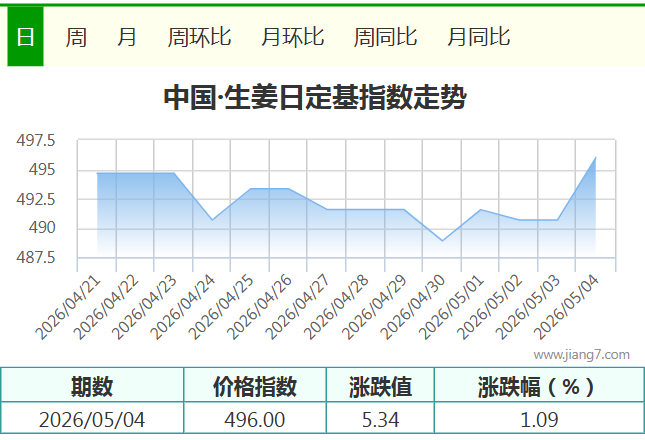Screen dimensions: 645x440
Task: Switch to the 月 (monthly) tab
Action: tap(127, 37)
